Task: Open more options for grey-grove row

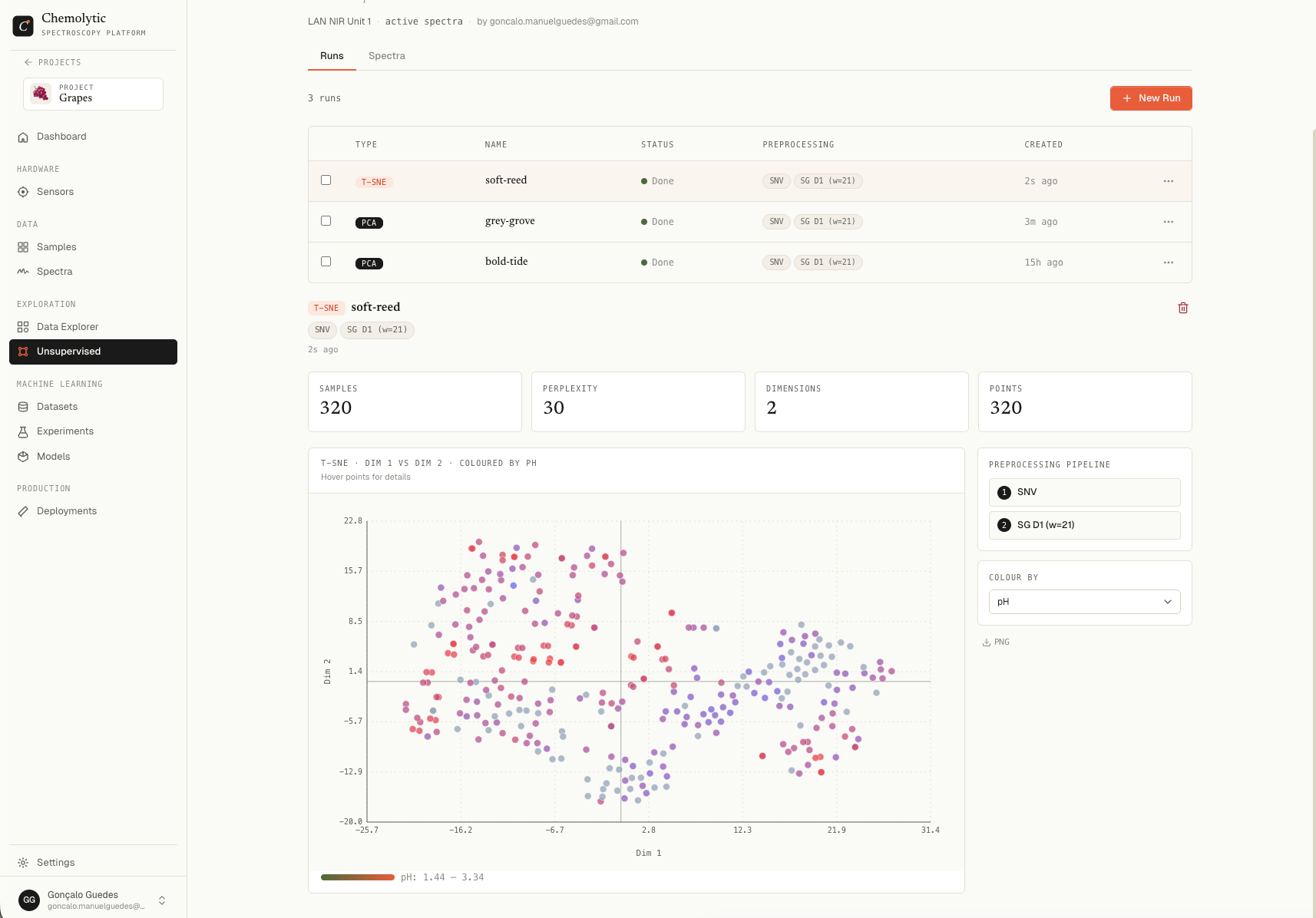Action: click(1169, 222)
